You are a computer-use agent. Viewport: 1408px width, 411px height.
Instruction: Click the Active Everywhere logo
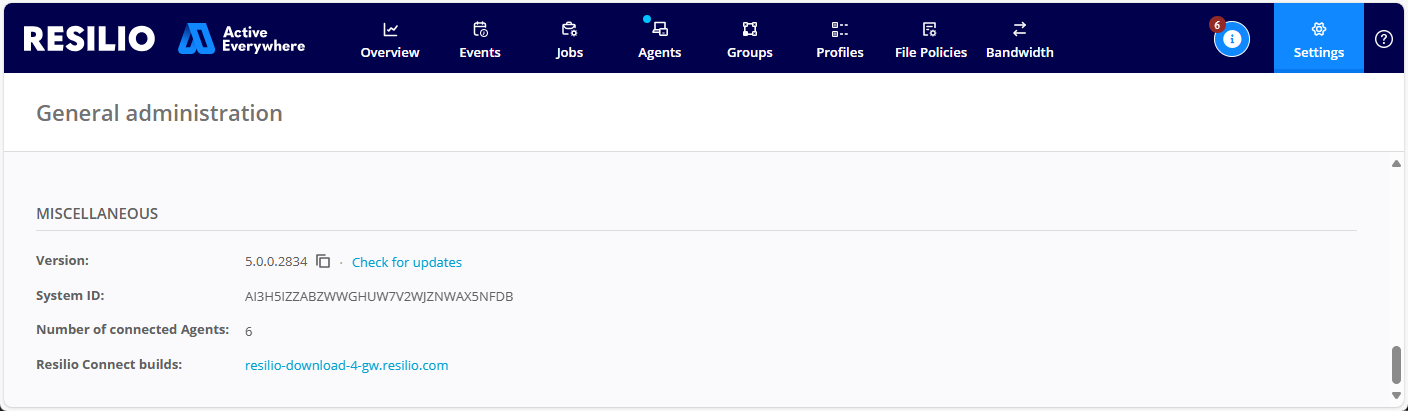[x=242, y=39]
